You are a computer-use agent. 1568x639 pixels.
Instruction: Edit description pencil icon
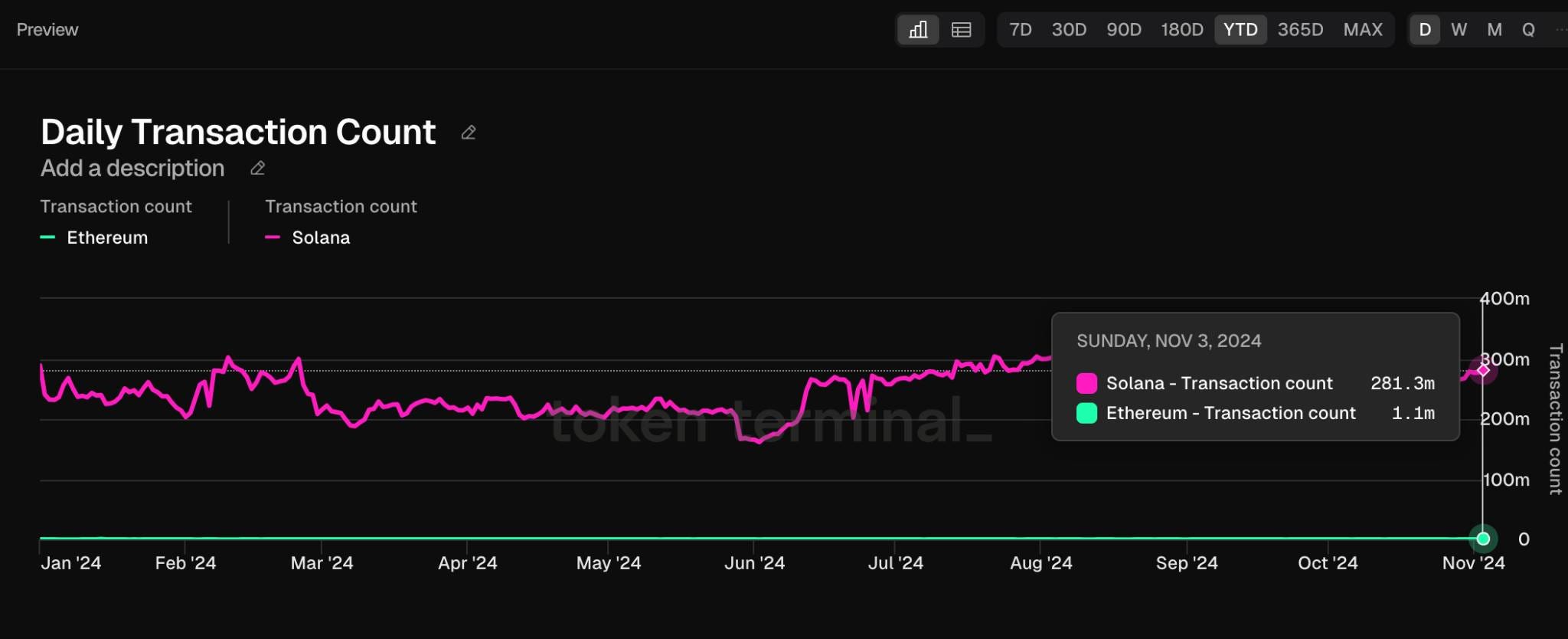coord(258,168)
